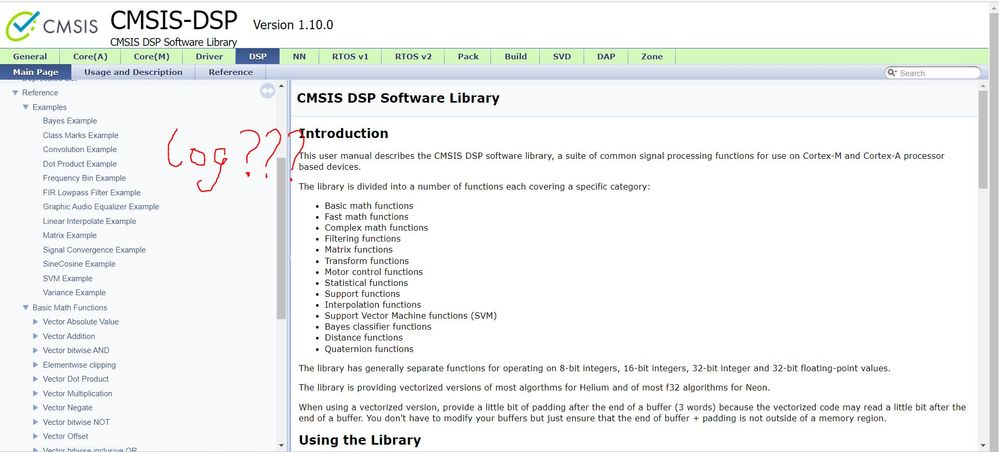Viewport: 999px width, 452px height.
Task: Go to the RTOS v2 tab
Action: 413,56
